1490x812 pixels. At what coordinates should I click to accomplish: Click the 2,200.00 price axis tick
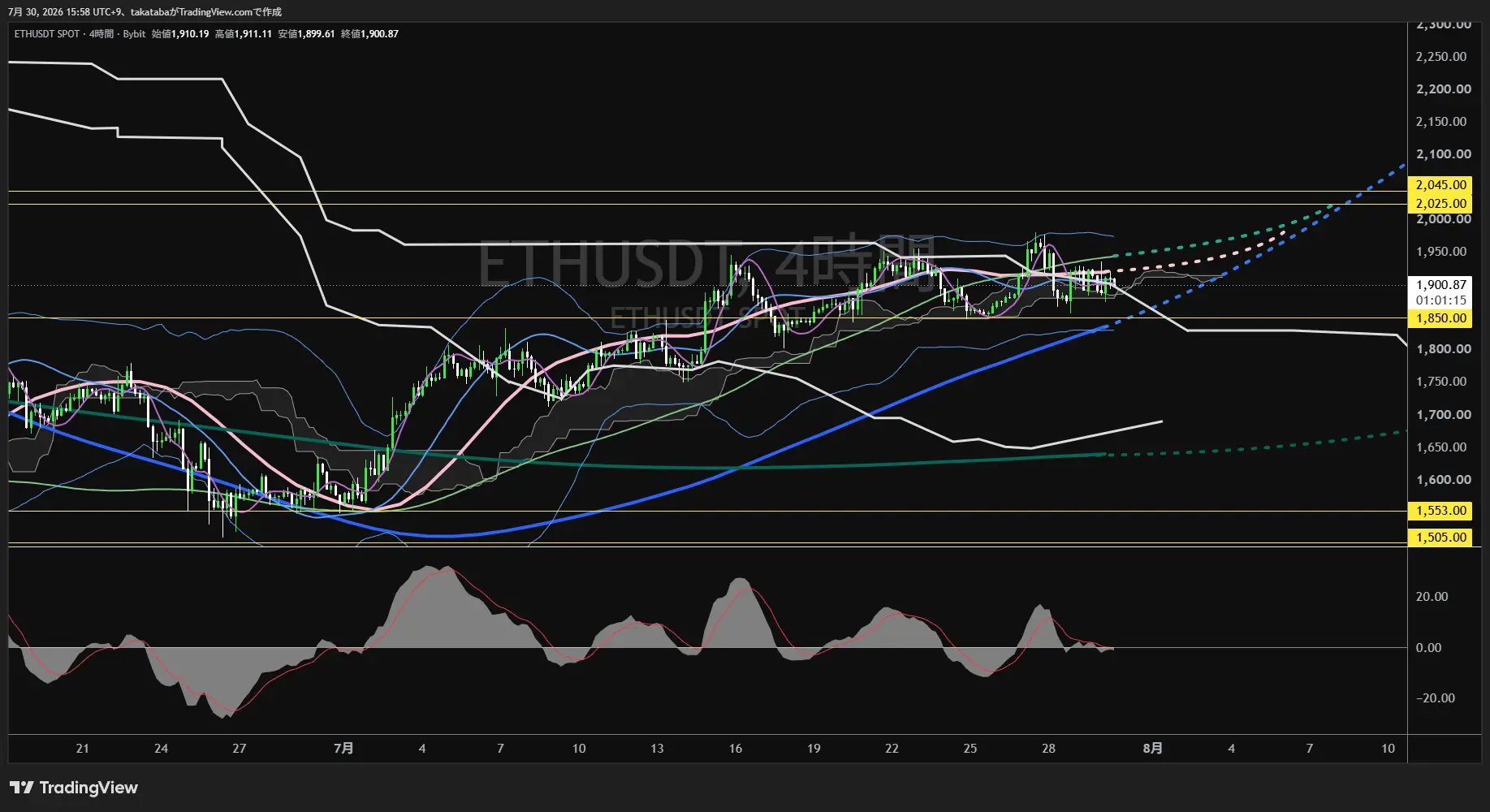point(1443,89)
